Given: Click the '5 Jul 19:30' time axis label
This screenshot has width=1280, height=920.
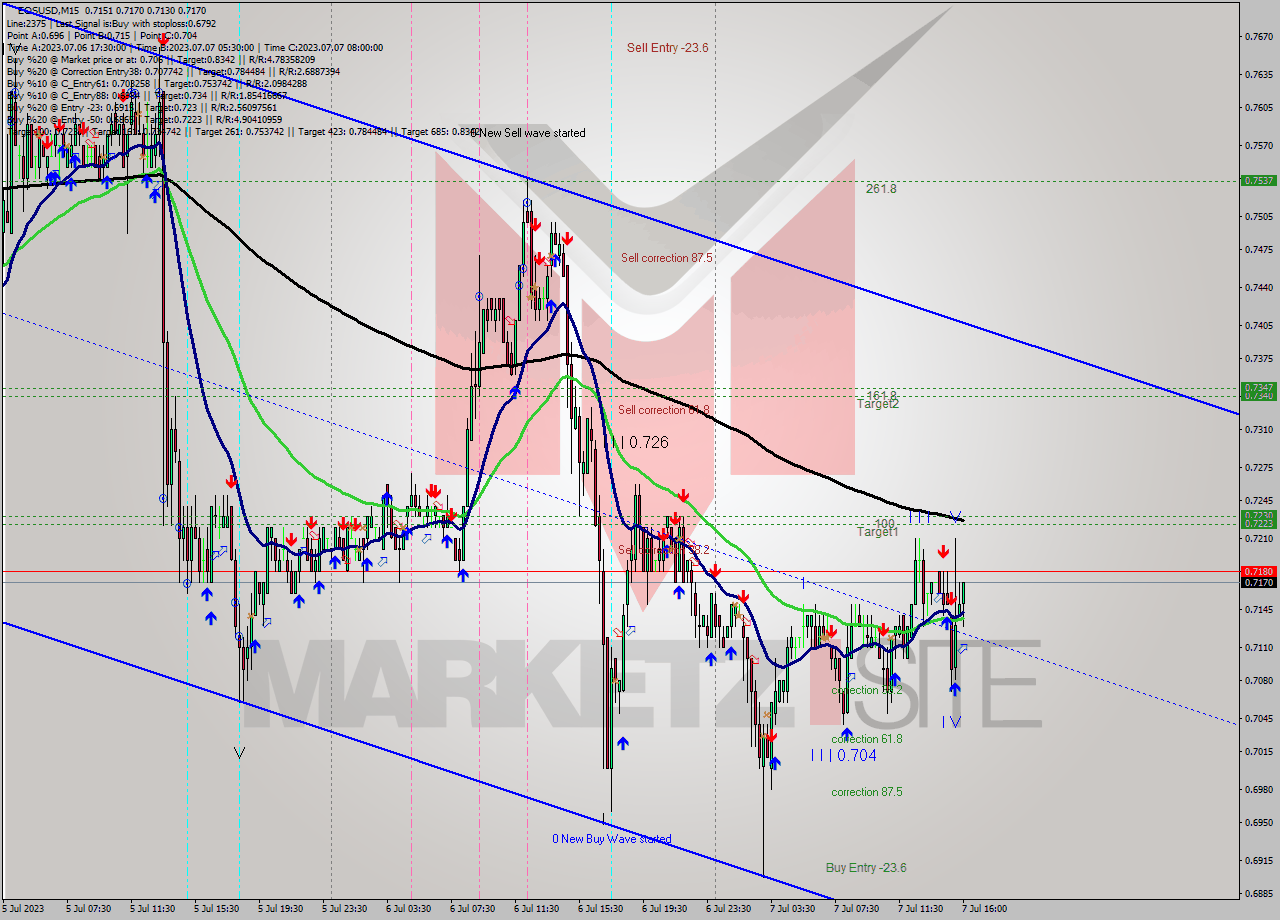Looking at the screenshot, I should [280, 909].
